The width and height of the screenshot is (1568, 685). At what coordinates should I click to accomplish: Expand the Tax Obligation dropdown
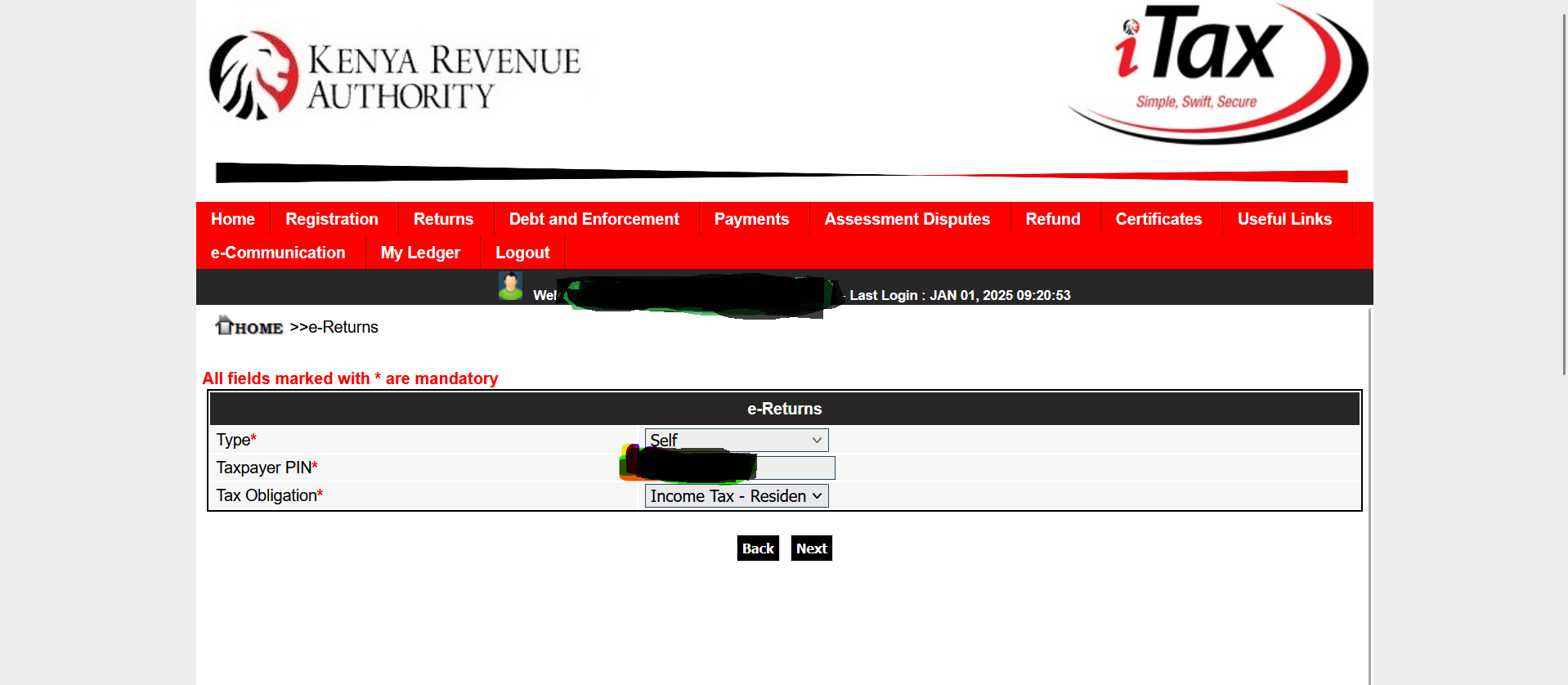pyautogui.click(x=737, y=495)
